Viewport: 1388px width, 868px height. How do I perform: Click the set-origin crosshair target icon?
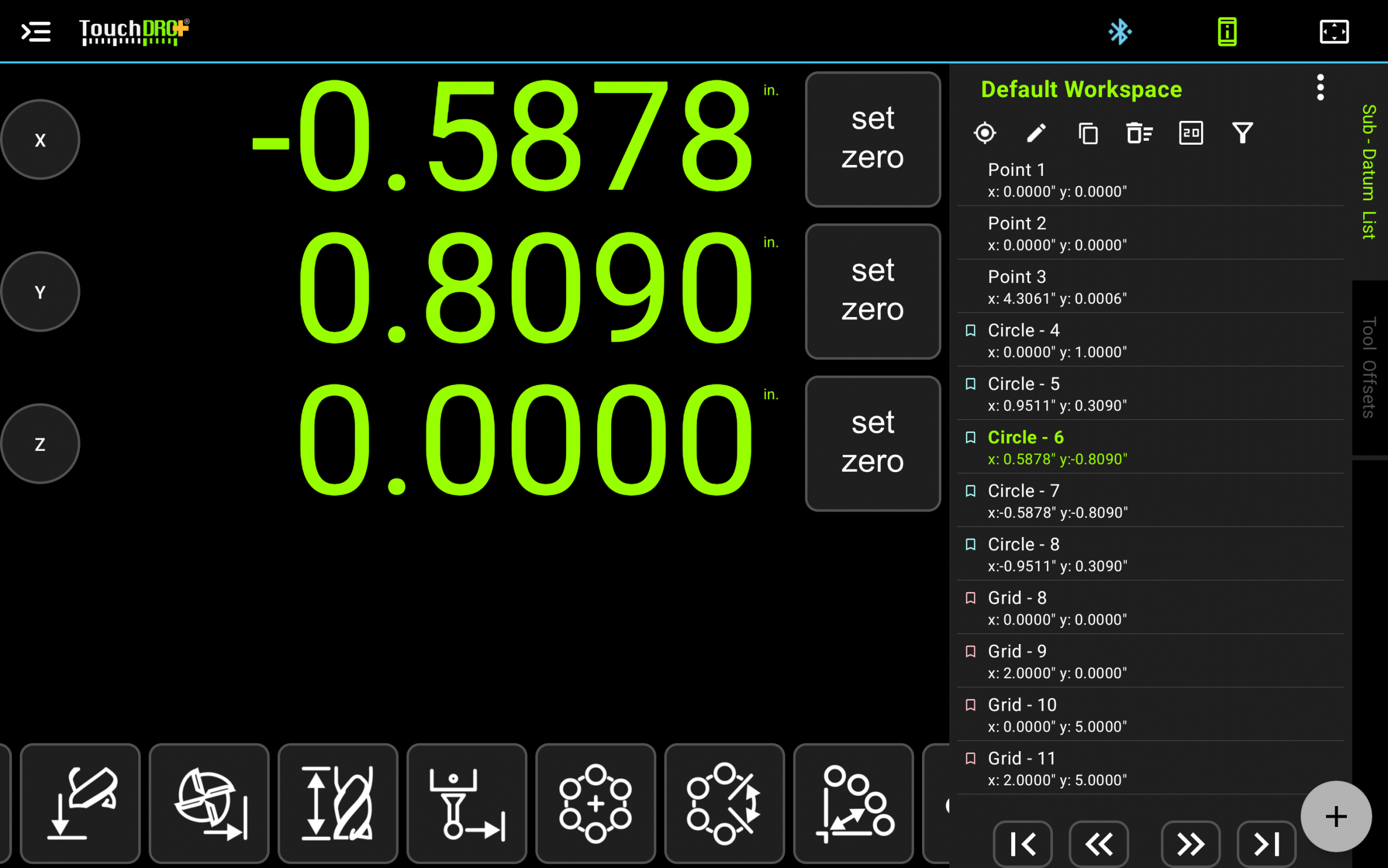tap(985, 133)
